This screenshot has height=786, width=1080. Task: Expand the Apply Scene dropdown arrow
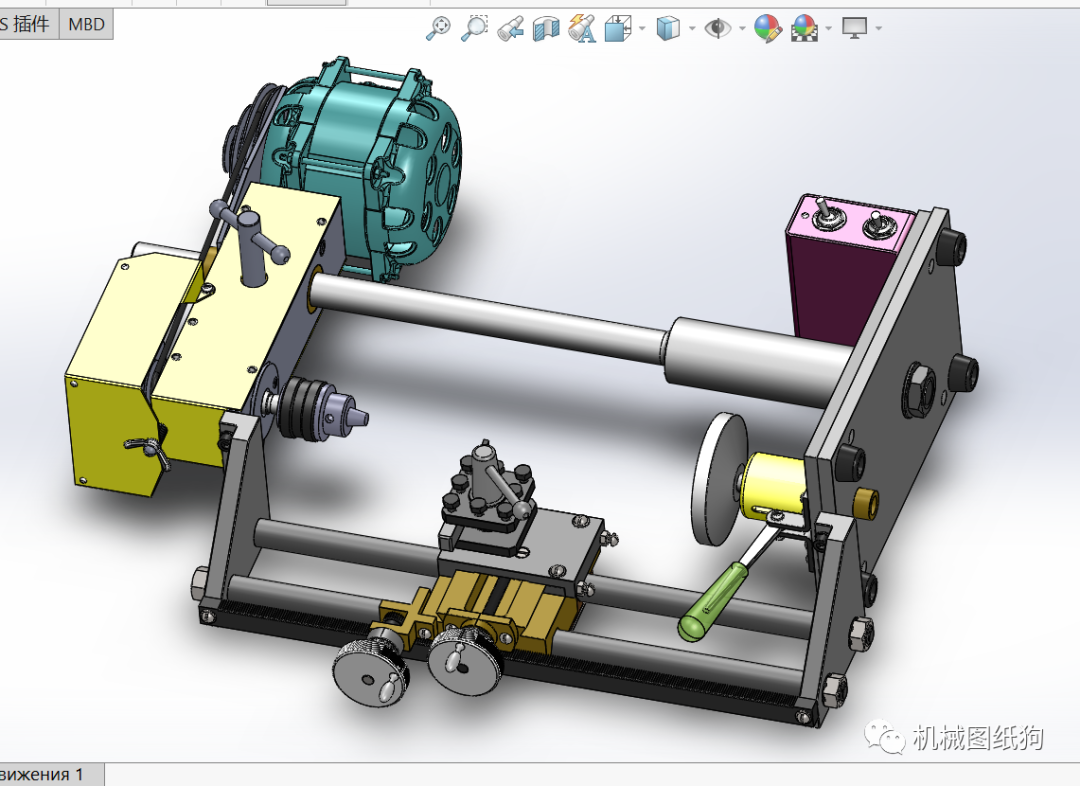[829, 28]
